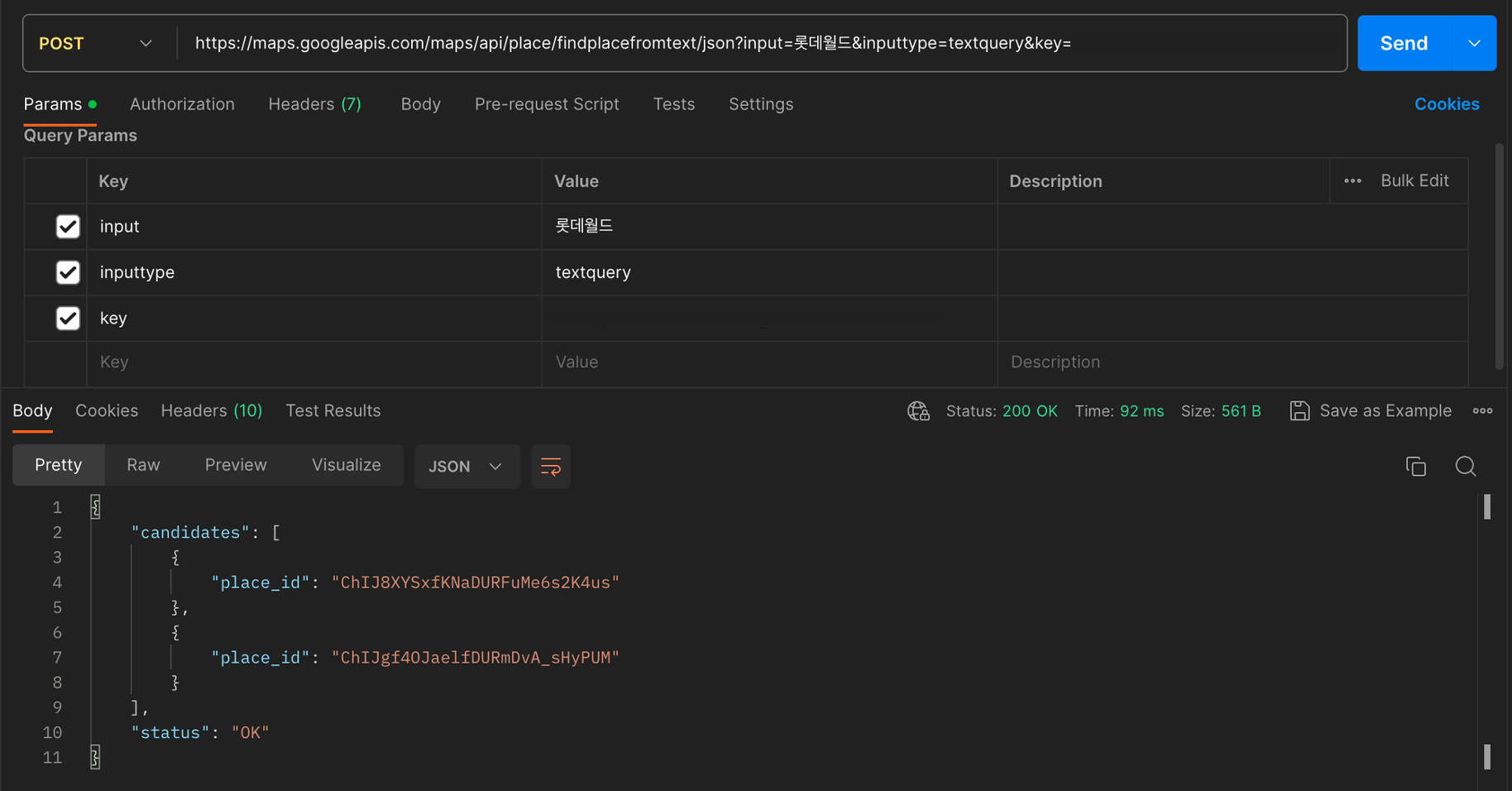Image resolution: width=1512 pixels, height=791 pixels.
Task: Click the opening brace on line 1
Action: point(95,507)
